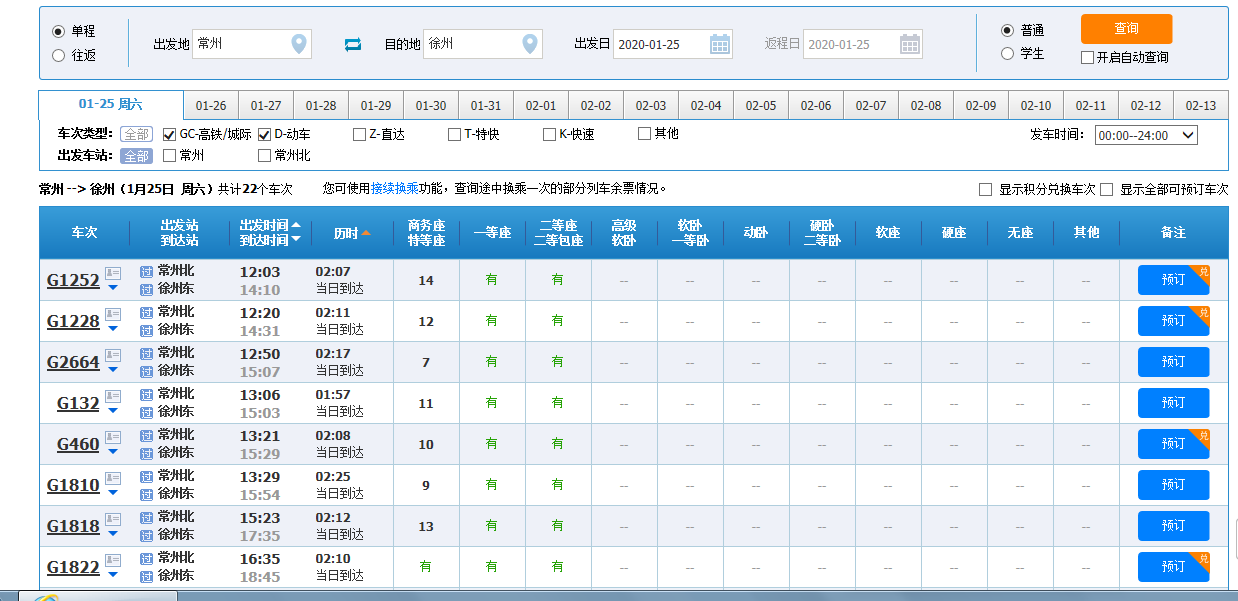
Task: Click the orange 查询 search button
Action: (x=1126, y=28)
